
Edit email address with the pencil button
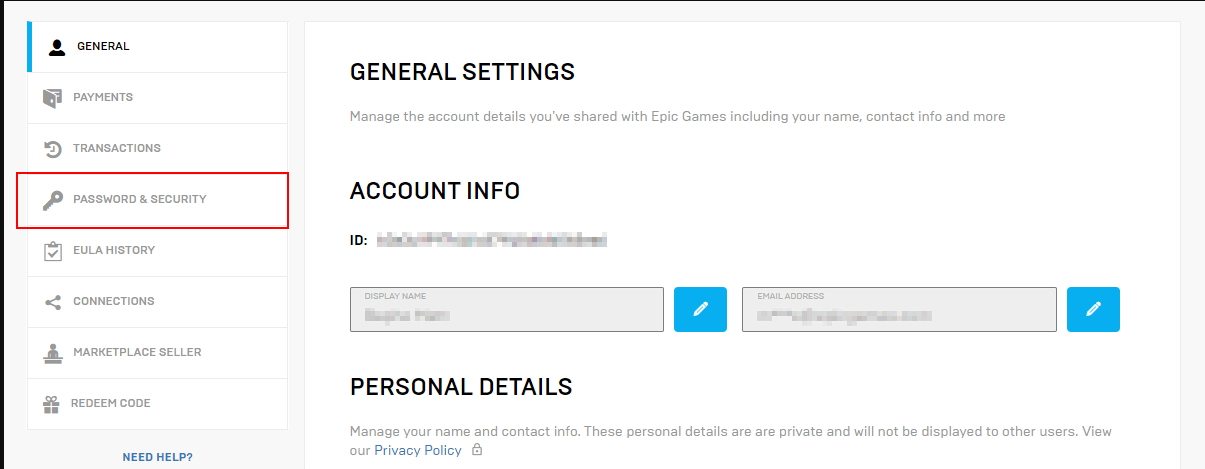[x=1094, y=309]
